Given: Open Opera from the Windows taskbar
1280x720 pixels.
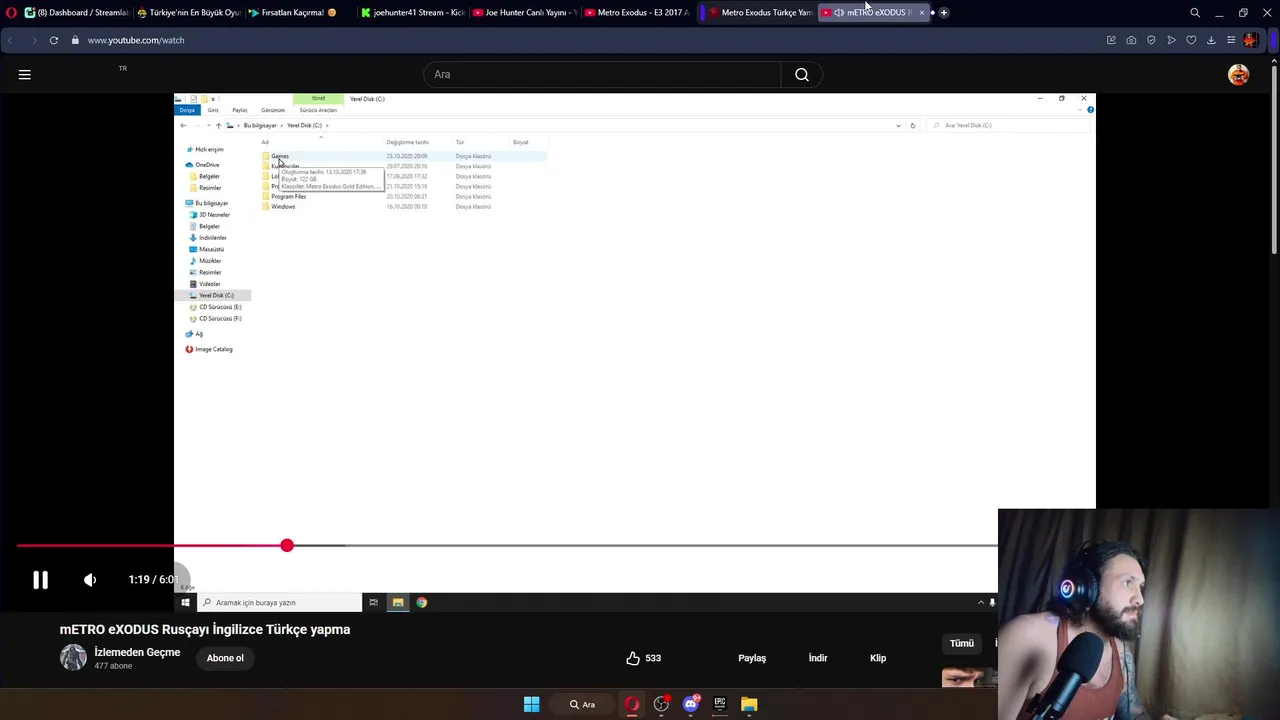Looking at the screenshot, I should 632,704.
